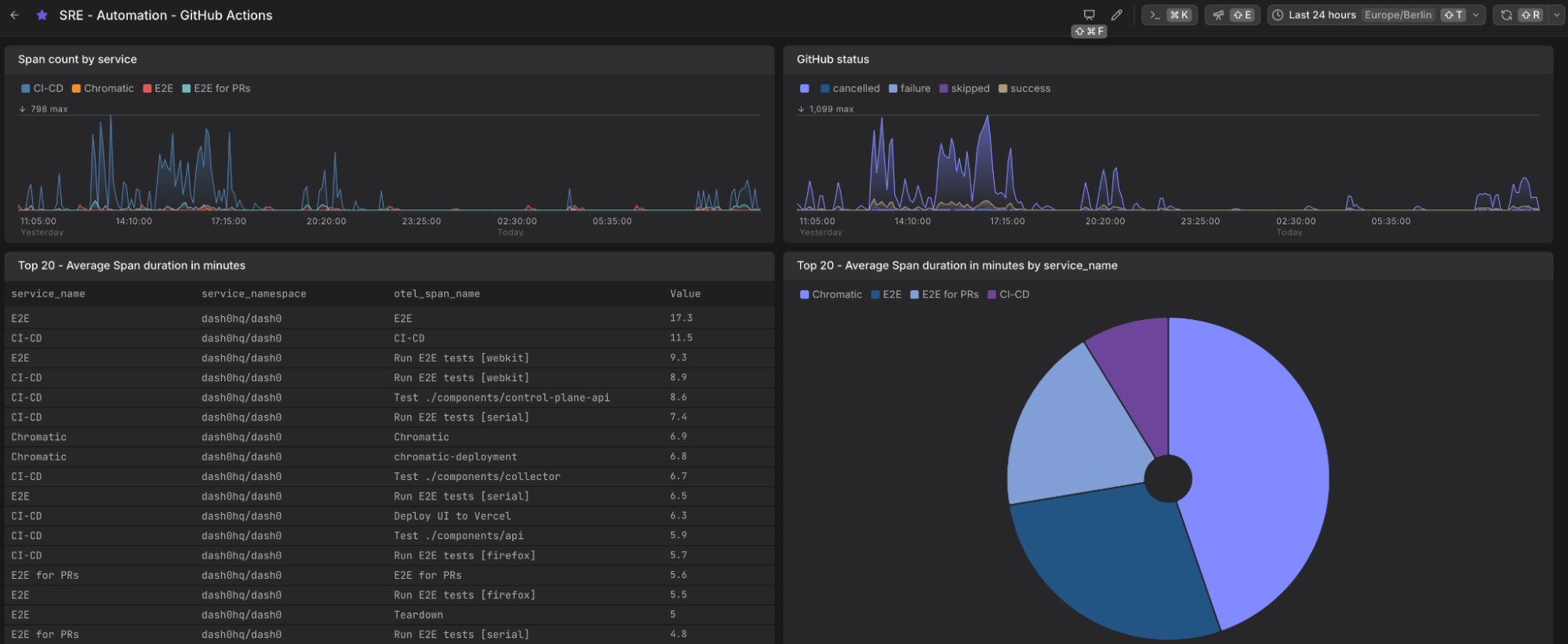
Task: Select the Deploy UI to Vercel row
Action: (x=389, y=516)
